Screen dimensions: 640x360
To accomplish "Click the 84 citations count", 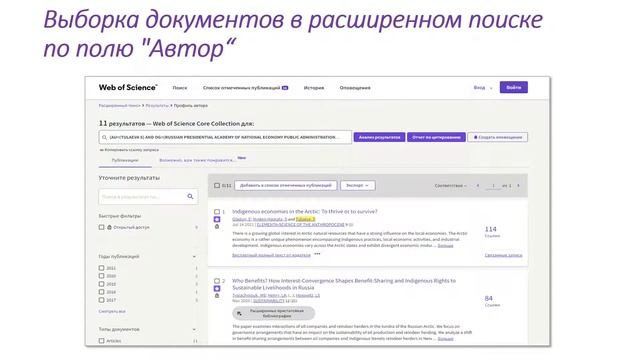I will 489,298.
